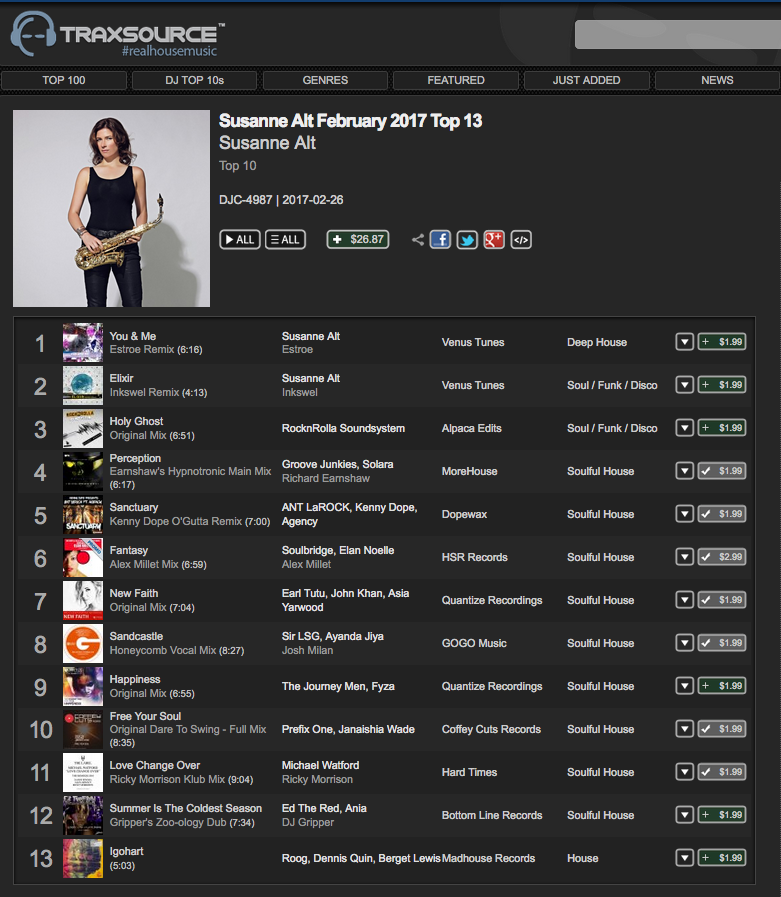781x897 pixels.
Task: Expand options dropdown for Holy Ghost
Action: (x=684, y=428)
